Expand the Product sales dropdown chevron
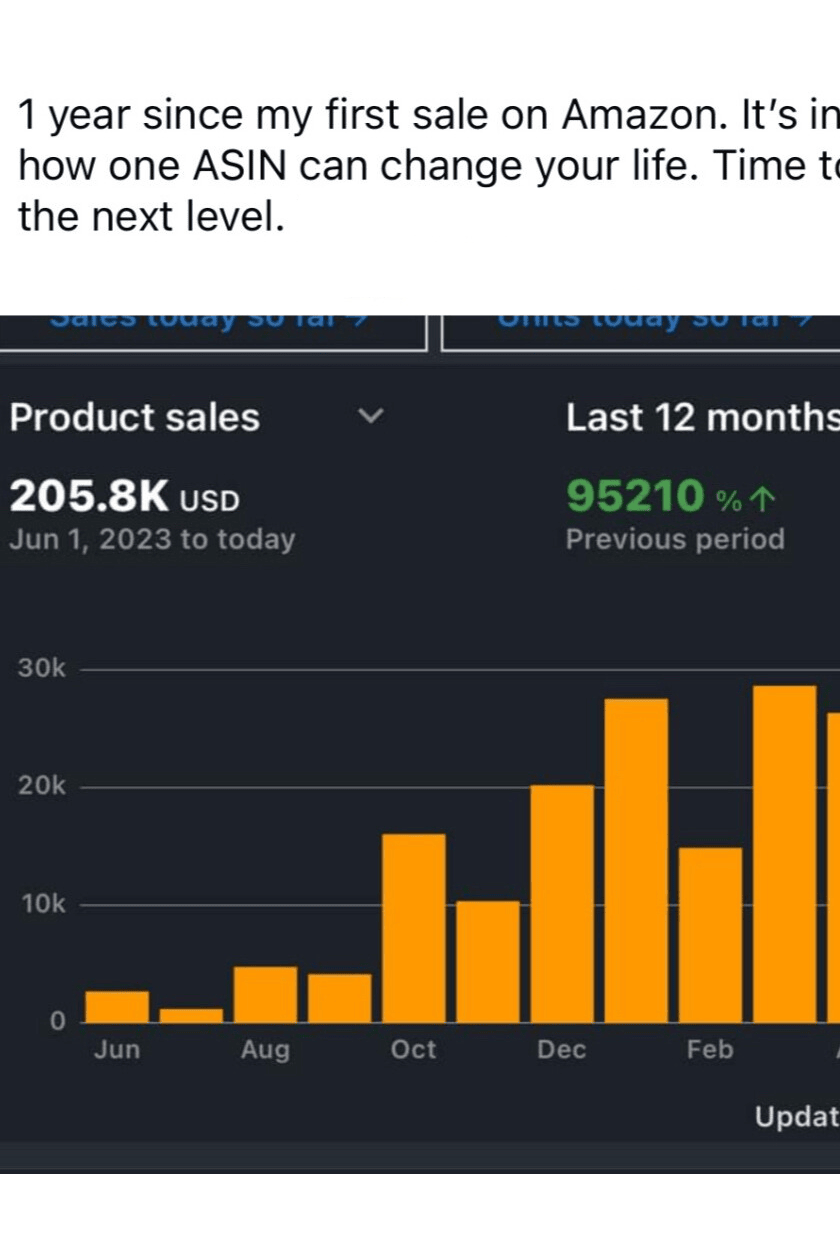The height and width of the screenshot is (1260, 840). 371,415
